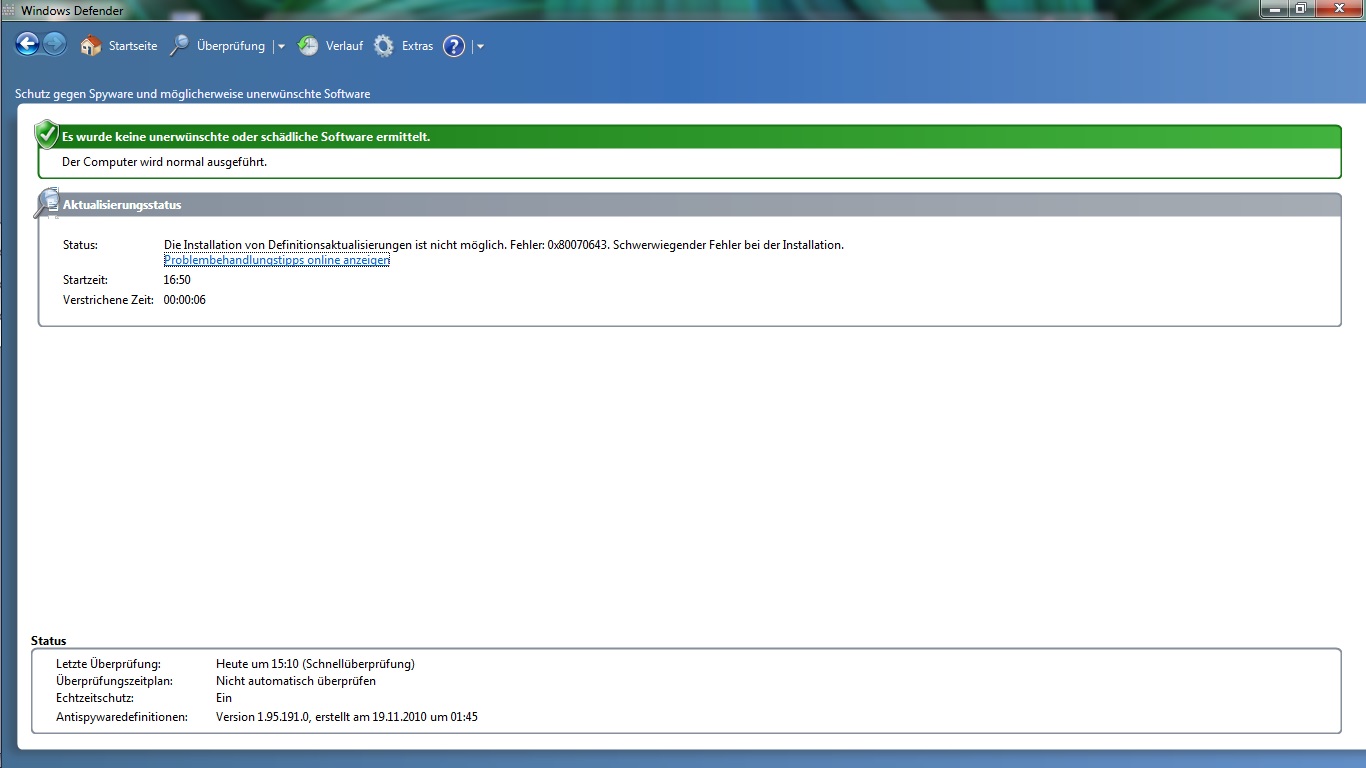This screenshot has height=768, width=1366.
Task: Open the Verlauf history clock icon
Action: (x=308, y=46)
